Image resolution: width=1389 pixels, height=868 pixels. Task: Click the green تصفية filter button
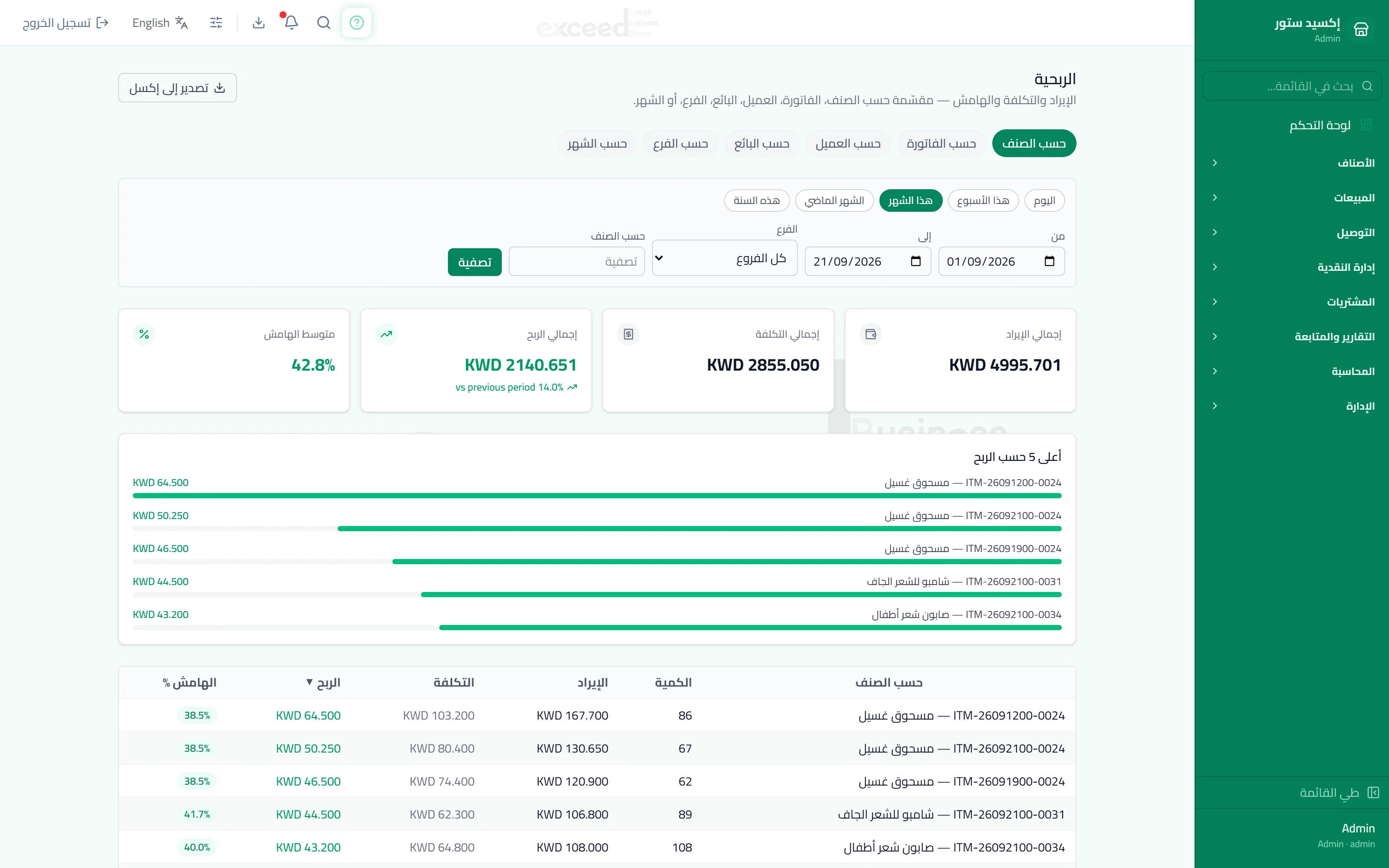pyautogui.click(x=475, y=262)
